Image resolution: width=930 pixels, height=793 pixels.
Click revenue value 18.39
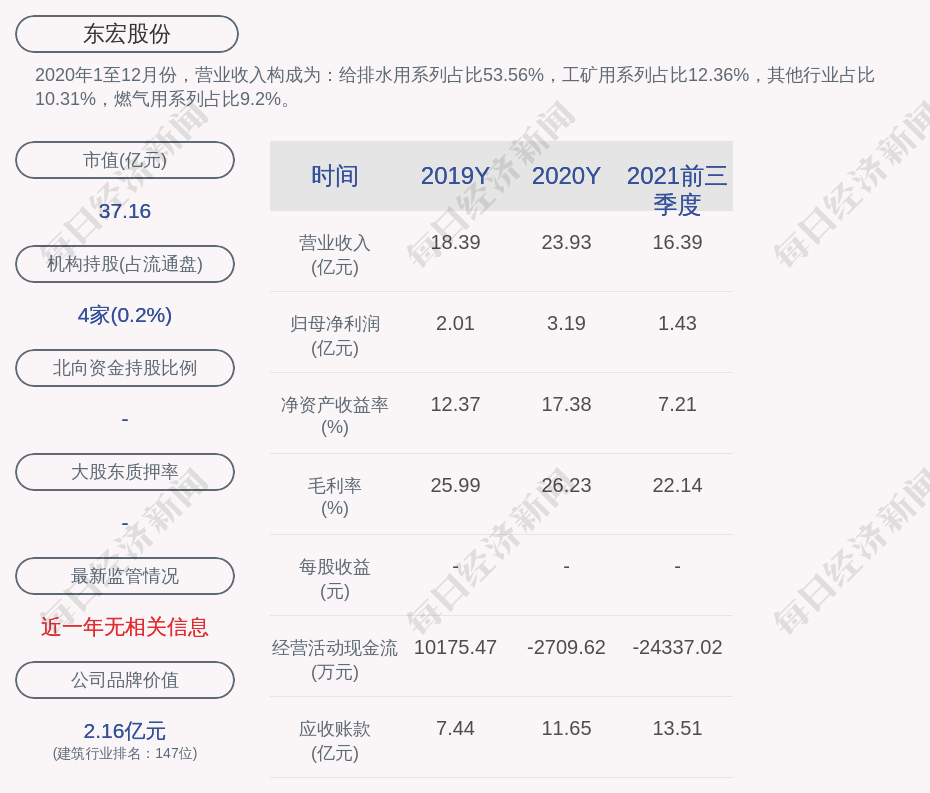456,243
